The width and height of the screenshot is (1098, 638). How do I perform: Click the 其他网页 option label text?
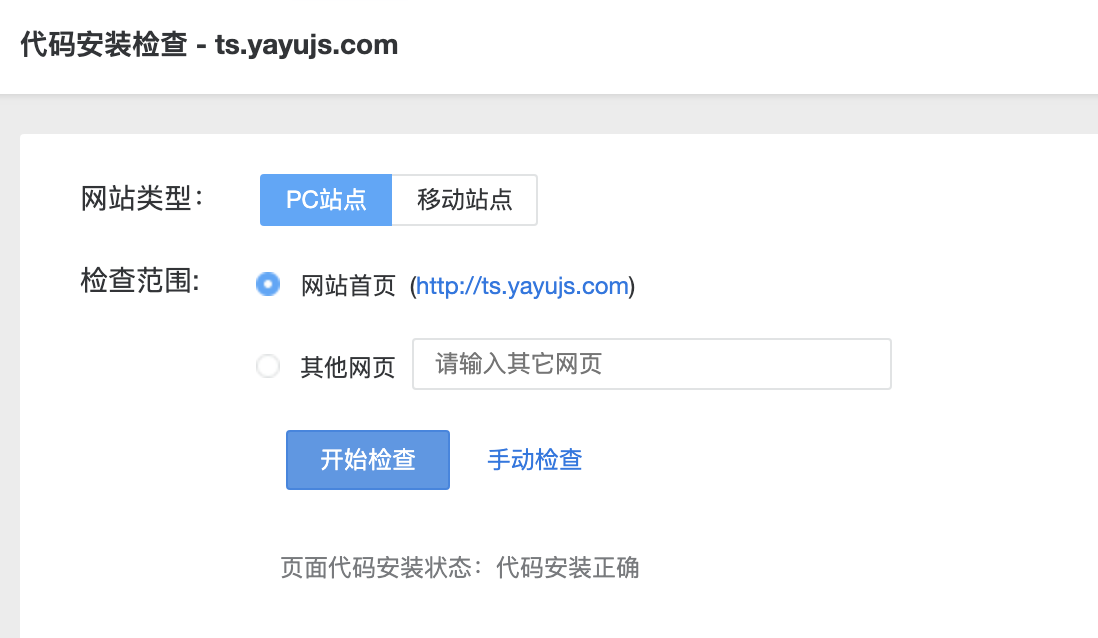coord(348,366)
